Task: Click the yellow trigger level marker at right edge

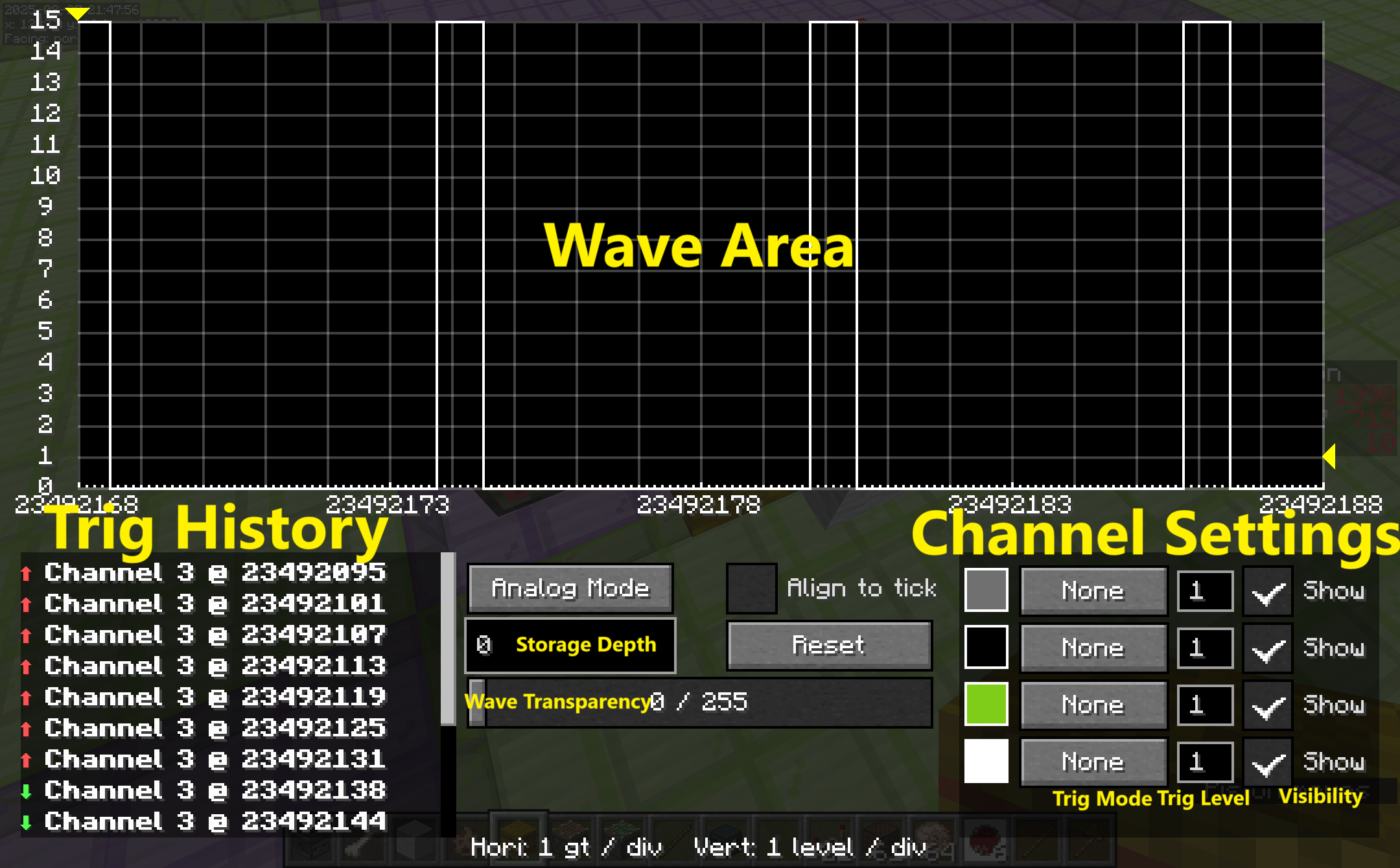Action: [x=1329, y=456]
